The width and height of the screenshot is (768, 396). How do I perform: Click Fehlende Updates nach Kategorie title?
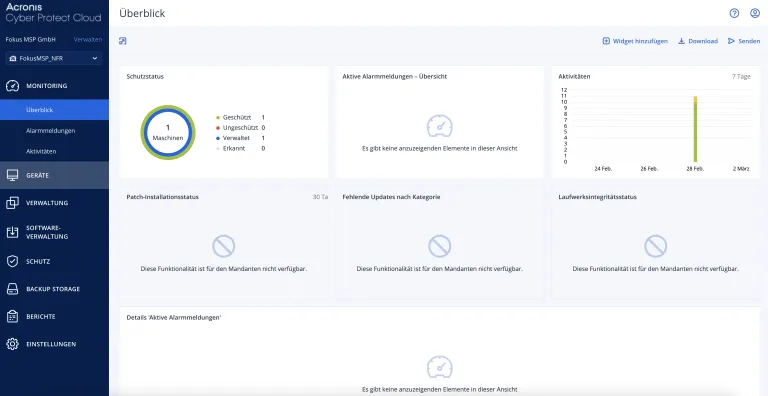[x=391, y=197]
